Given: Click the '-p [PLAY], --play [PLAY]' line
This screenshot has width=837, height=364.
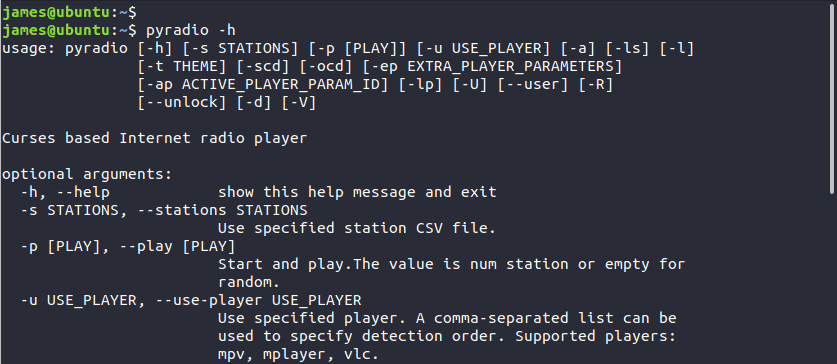Looking at the screenshot, I should click(x=128, y=247).
